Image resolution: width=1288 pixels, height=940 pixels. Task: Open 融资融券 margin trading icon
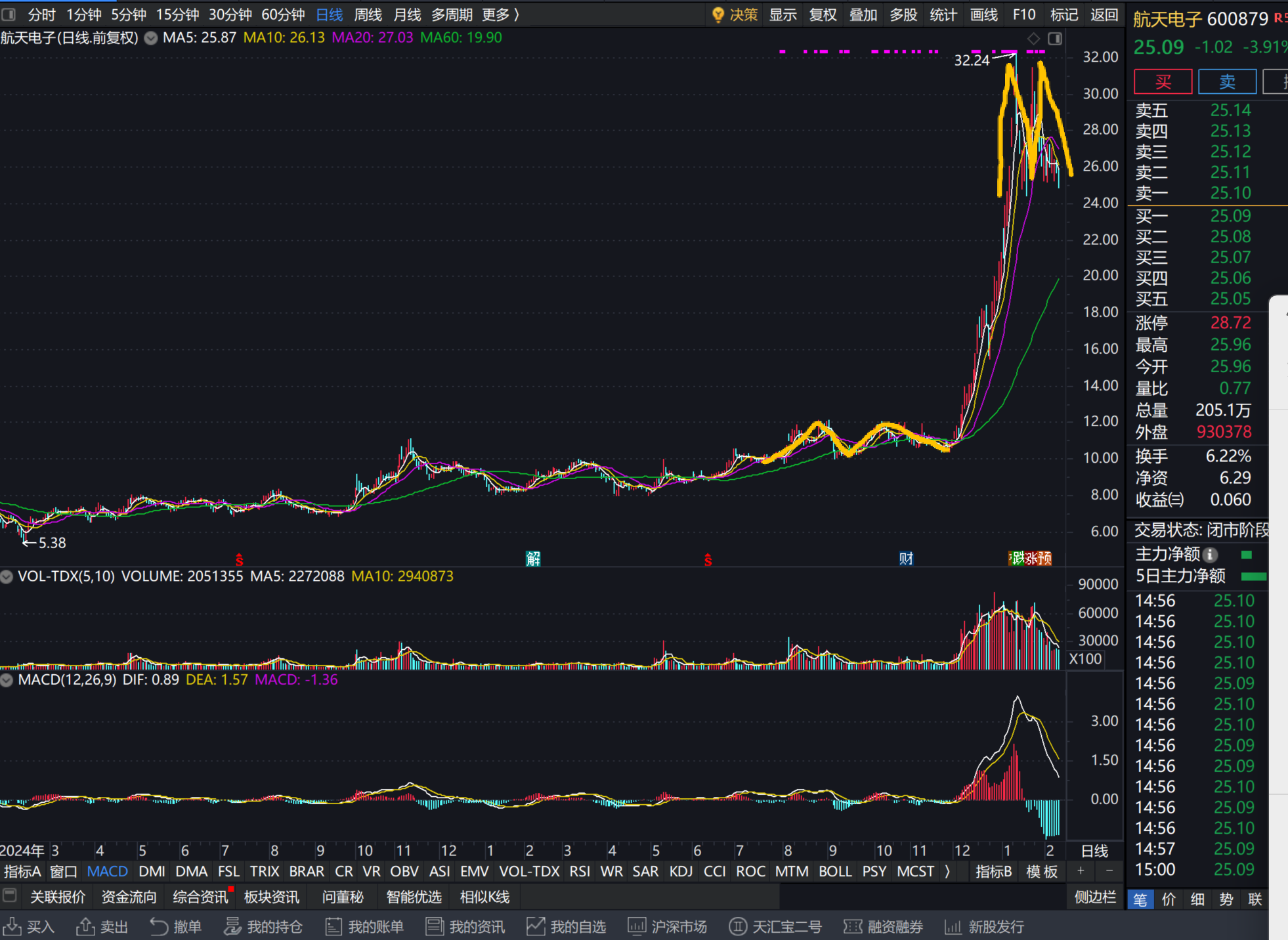pyautogui.click(x=853, y=926)
